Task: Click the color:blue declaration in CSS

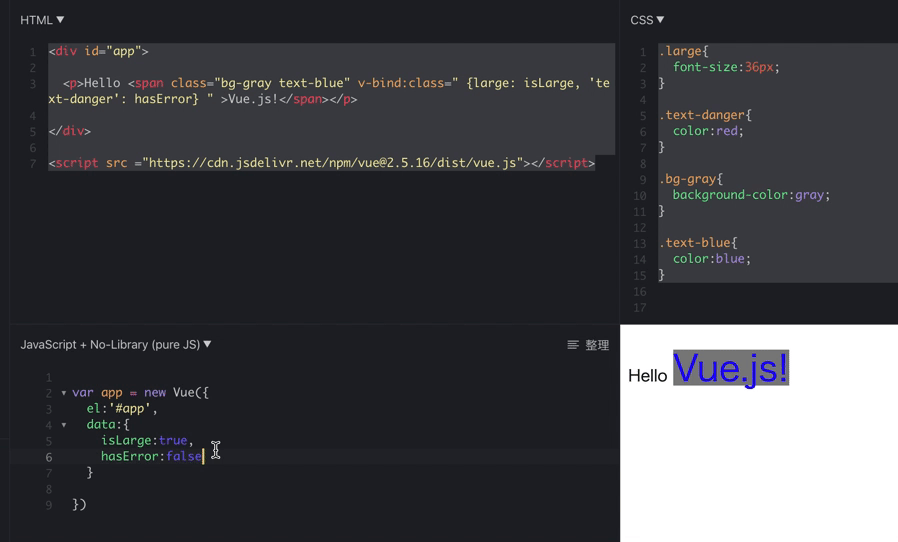Action: point(711,259)
